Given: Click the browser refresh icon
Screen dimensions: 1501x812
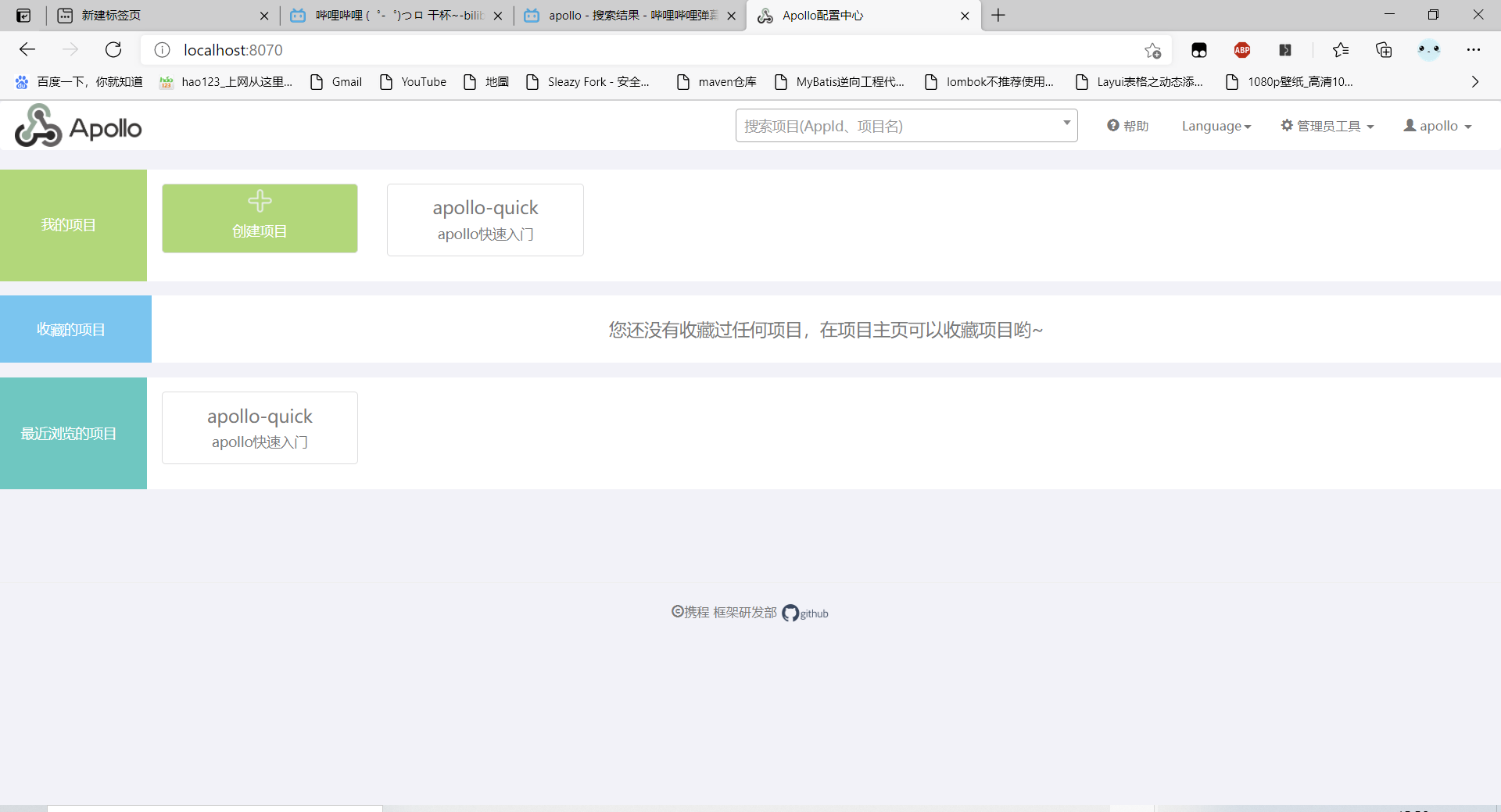Looking at the screenshot, I should (x=113, y=49).
